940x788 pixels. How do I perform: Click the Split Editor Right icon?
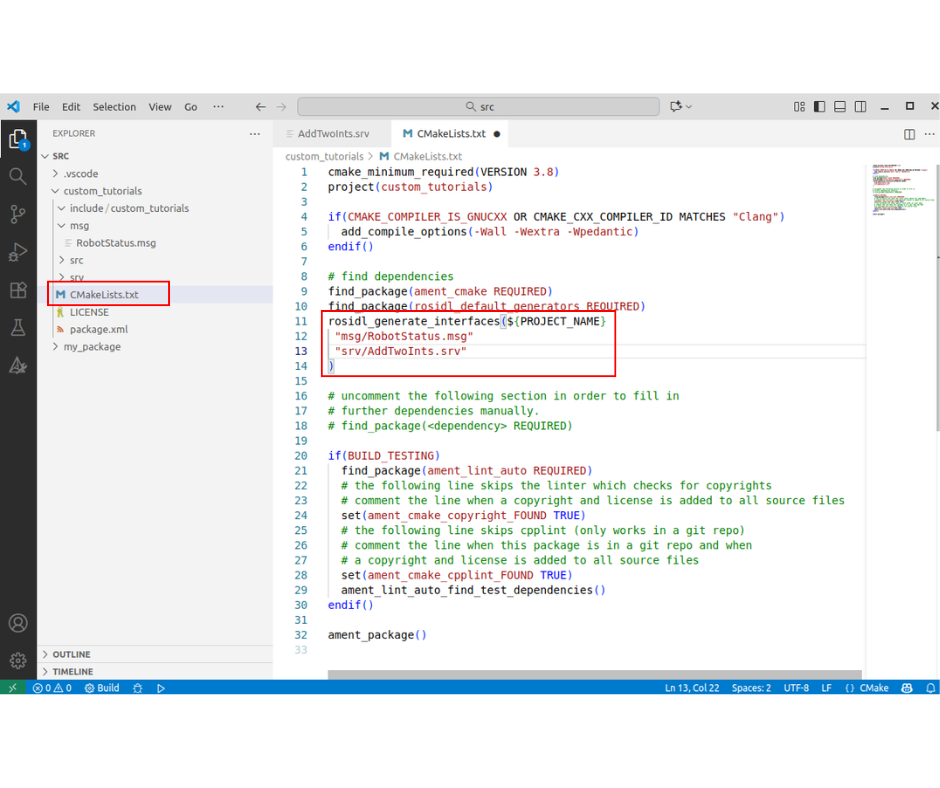pyautogui.click(x=909, y=134)
